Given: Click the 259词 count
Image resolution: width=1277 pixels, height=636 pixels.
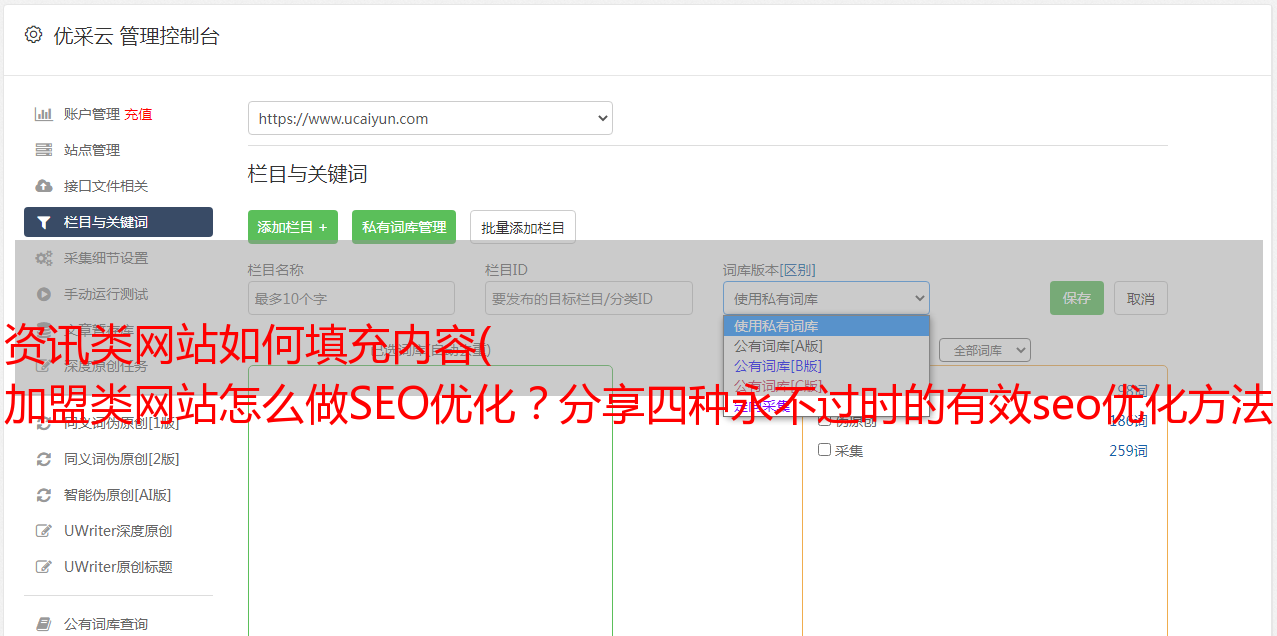Looking at the screenshot, I should pos(1128,451).
